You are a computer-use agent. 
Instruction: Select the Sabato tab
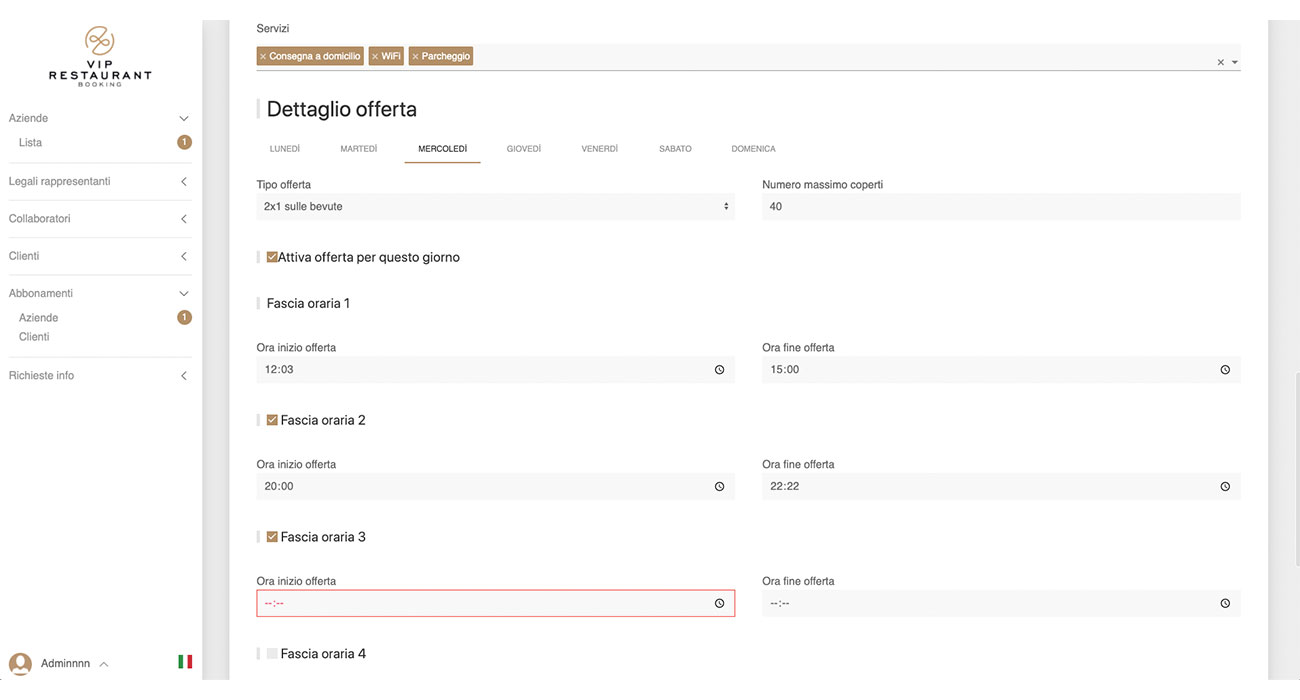pos(675,149)
